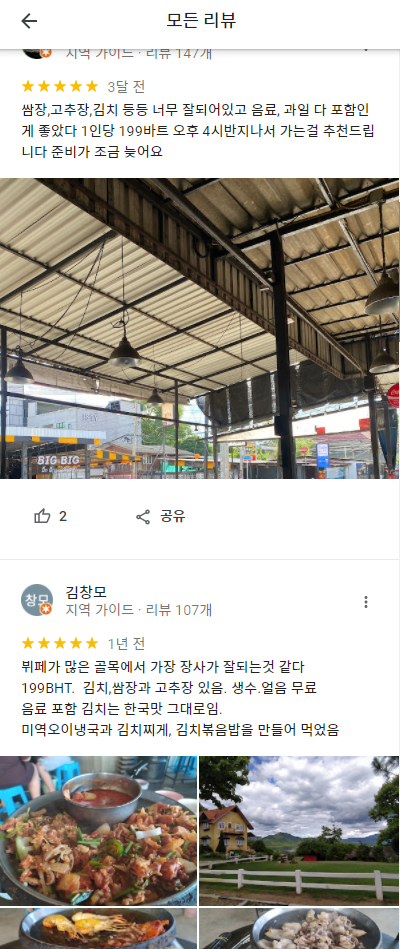Tap the review text about 쌈장,고추장,김치
The width and height of the screenshot is (400, 949).
(x=198, y=131)
